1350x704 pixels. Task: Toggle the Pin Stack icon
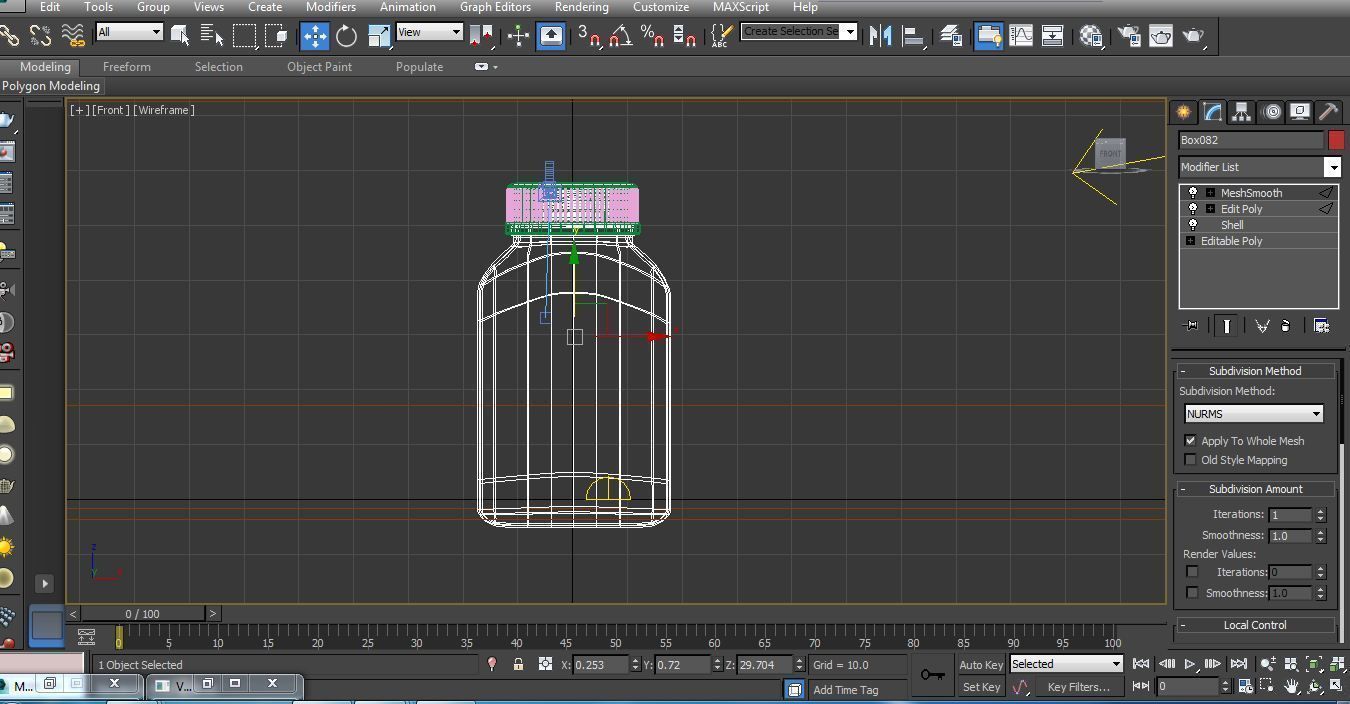tap(1191, 326)
